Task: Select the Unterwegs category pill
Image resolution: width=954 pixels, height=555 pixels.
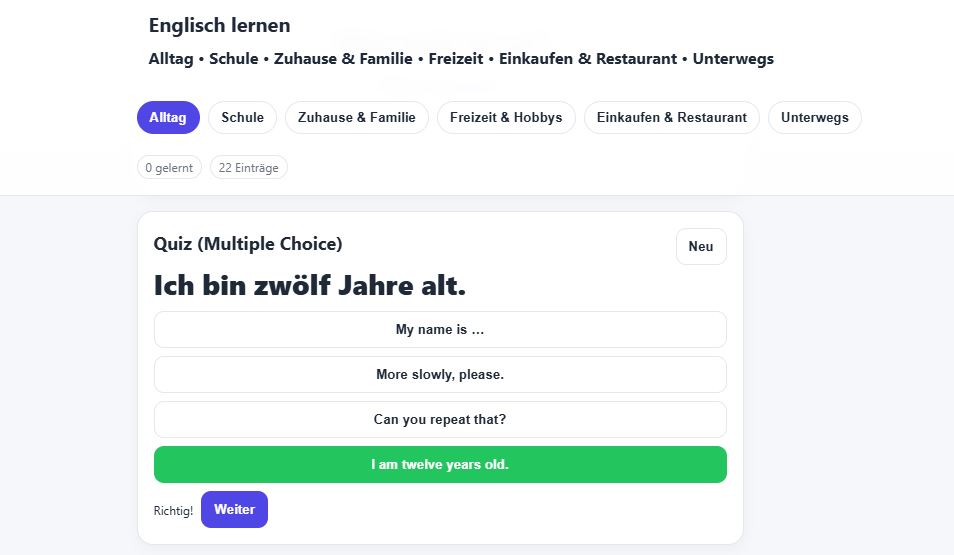Action: point(814,117)
